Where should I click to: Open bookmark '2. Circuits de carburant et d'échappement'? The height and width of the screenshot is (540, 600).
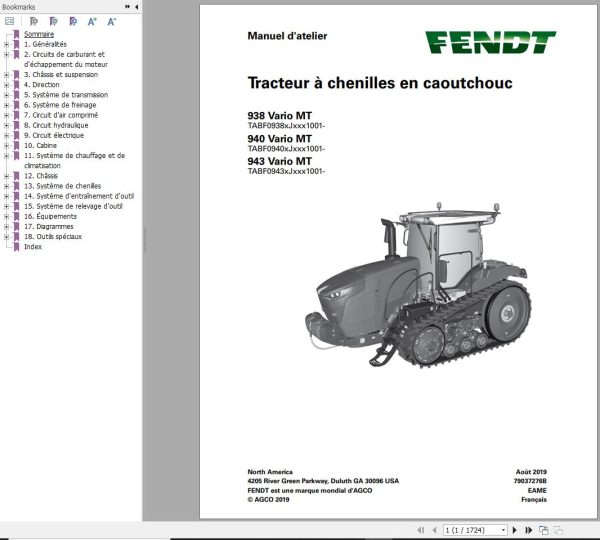65,59
